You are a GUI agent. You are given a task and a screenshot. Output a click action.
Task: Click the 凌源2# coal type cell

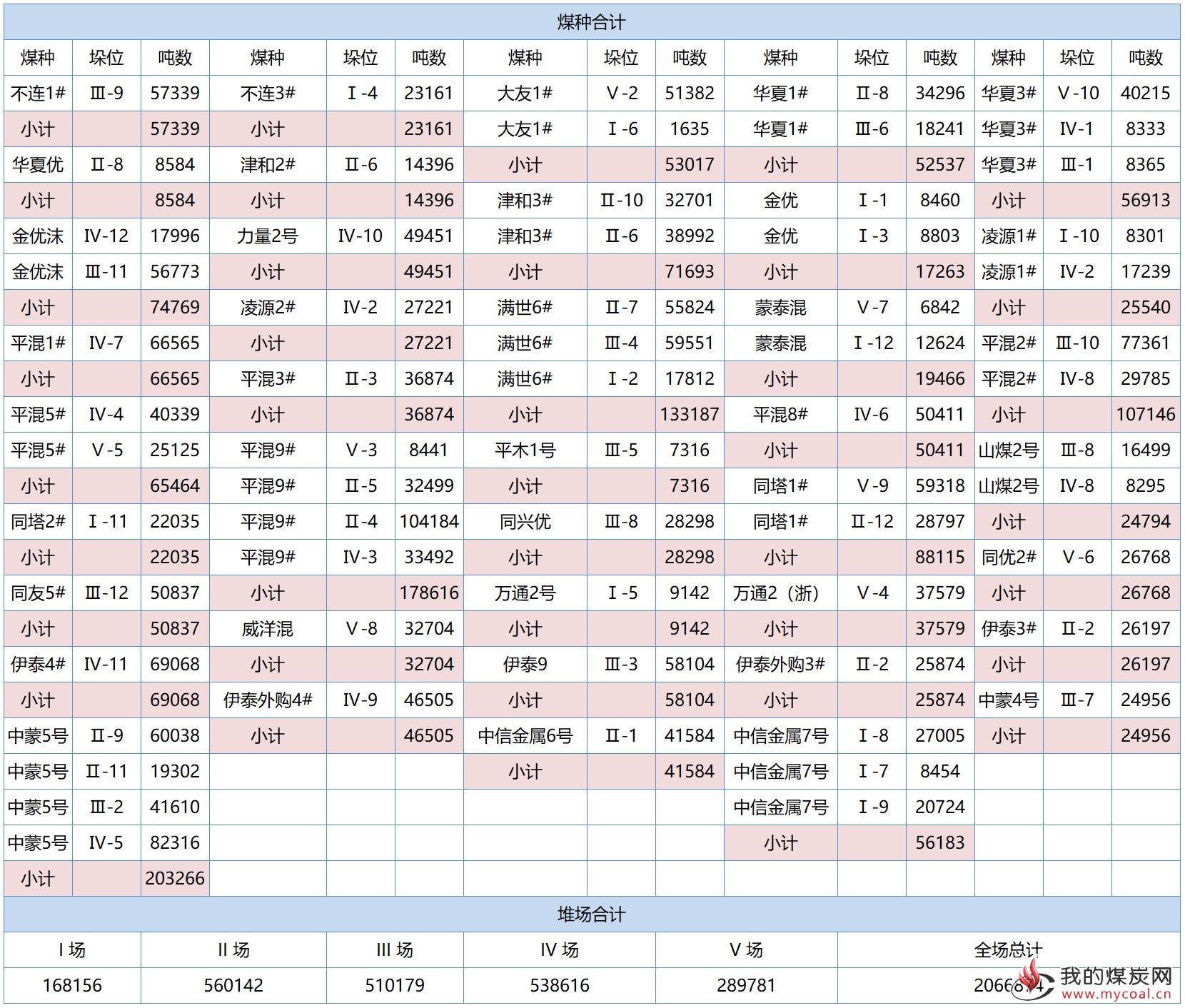268,307
